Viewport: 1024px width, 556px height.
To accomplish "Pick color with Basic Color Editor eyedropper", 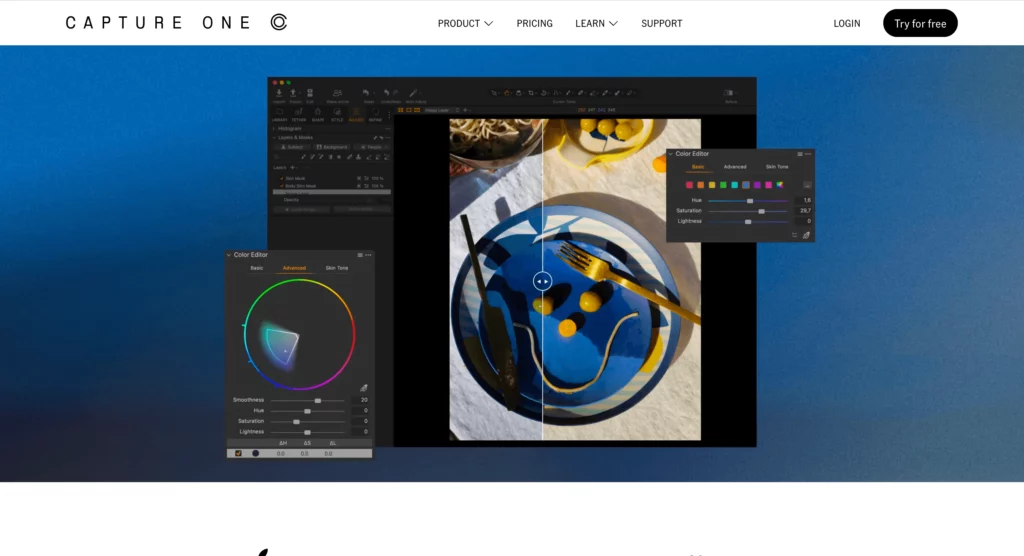I will [806, 235].
